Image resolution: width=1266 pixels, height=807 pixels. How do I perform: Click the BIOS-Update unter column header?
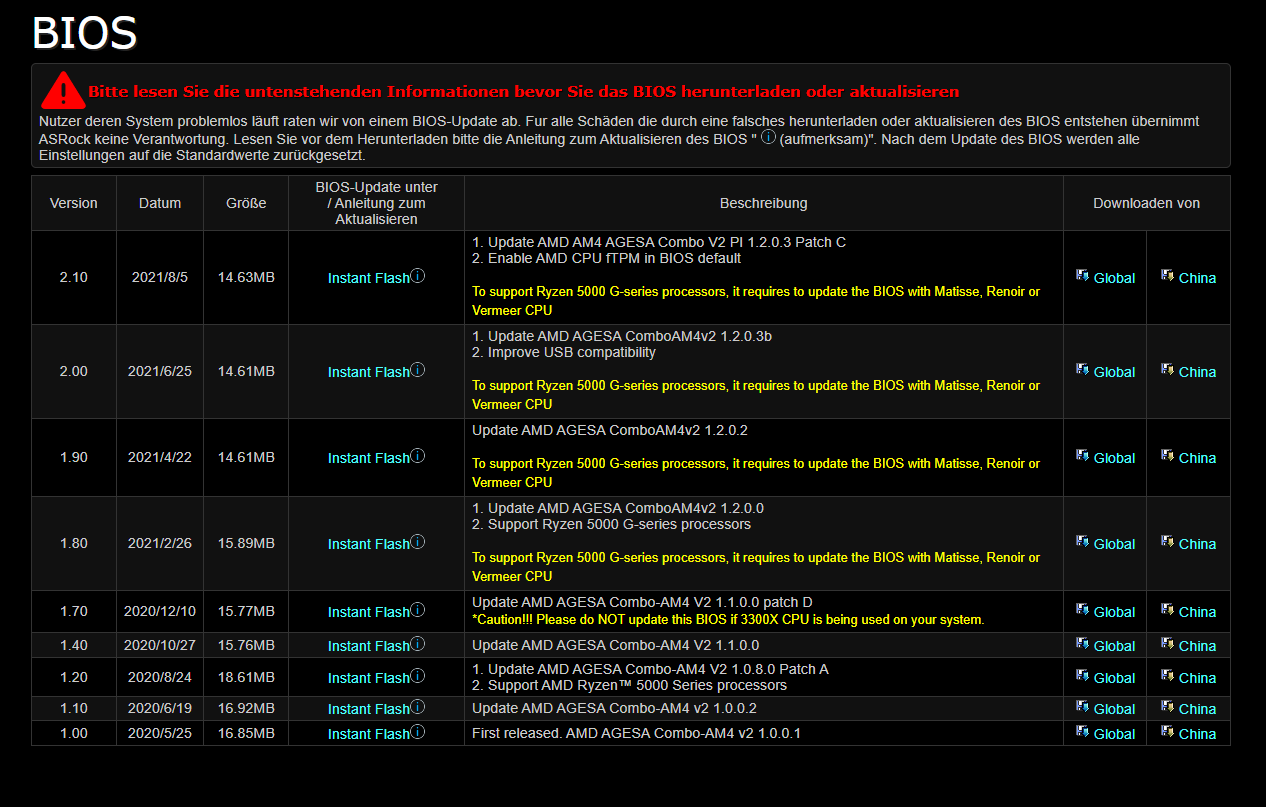376,203
